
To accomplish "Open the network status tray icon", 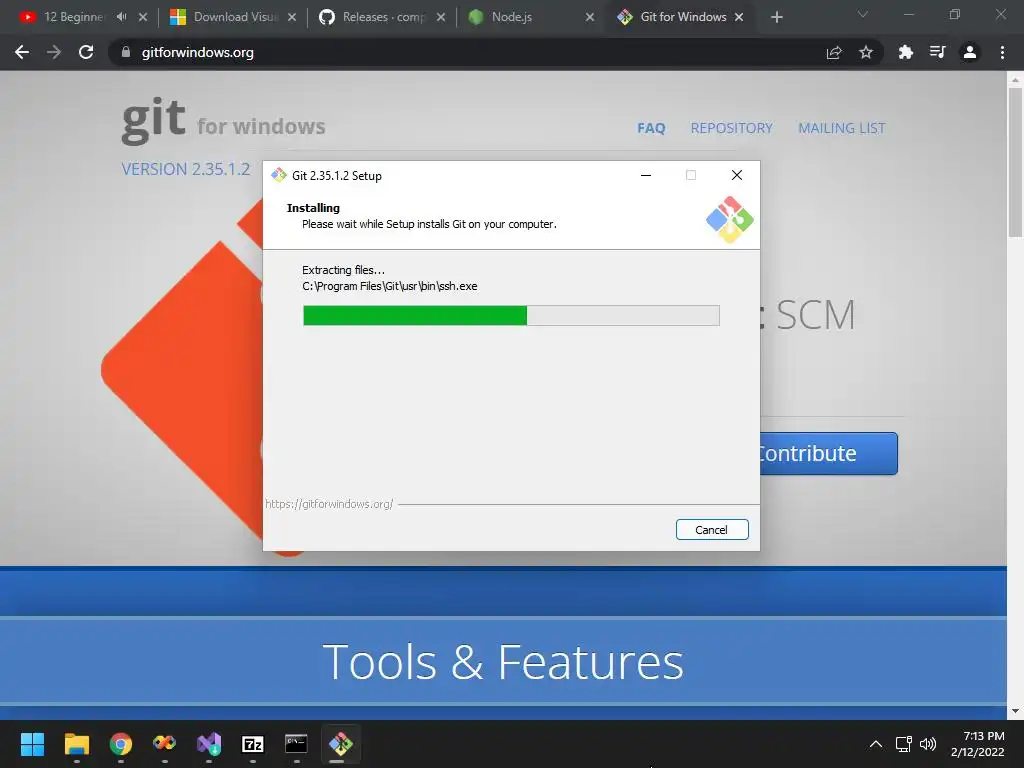I will [904, 744].
